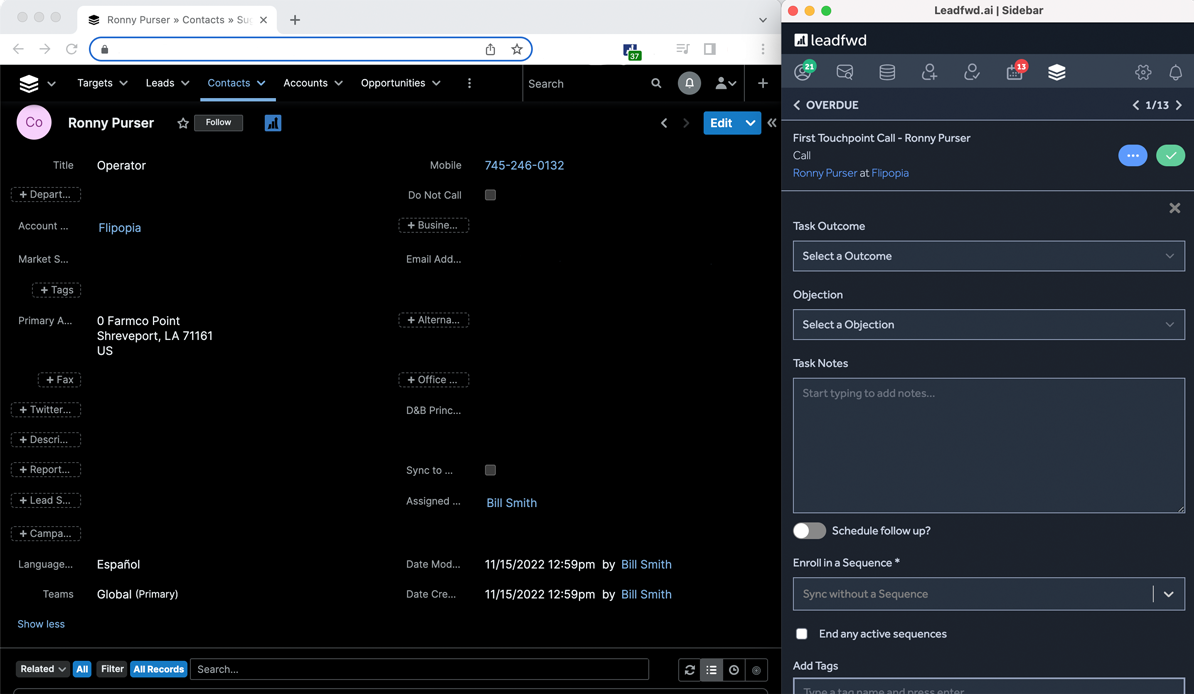Open the extension icon with 37 badge
The width and height of the screenshot is (1194, 694).
point(631,51)
